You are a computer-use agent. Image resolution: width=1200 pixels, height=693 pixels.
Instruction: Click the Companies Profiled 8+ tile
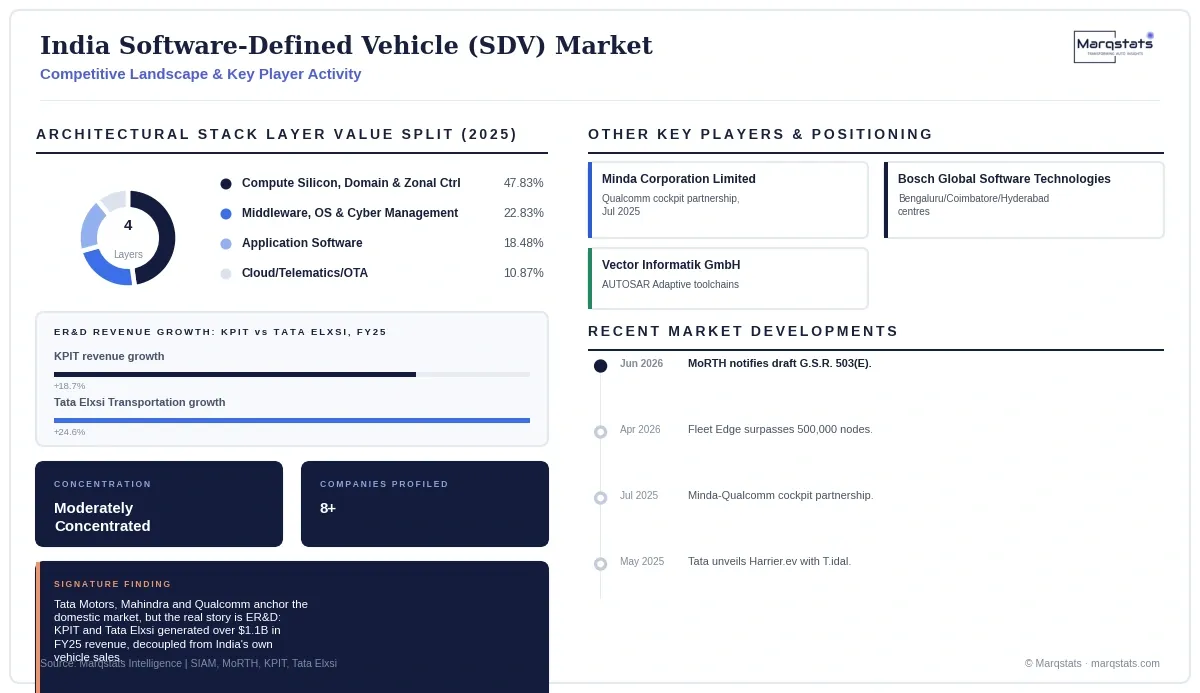tap(425, 504)
